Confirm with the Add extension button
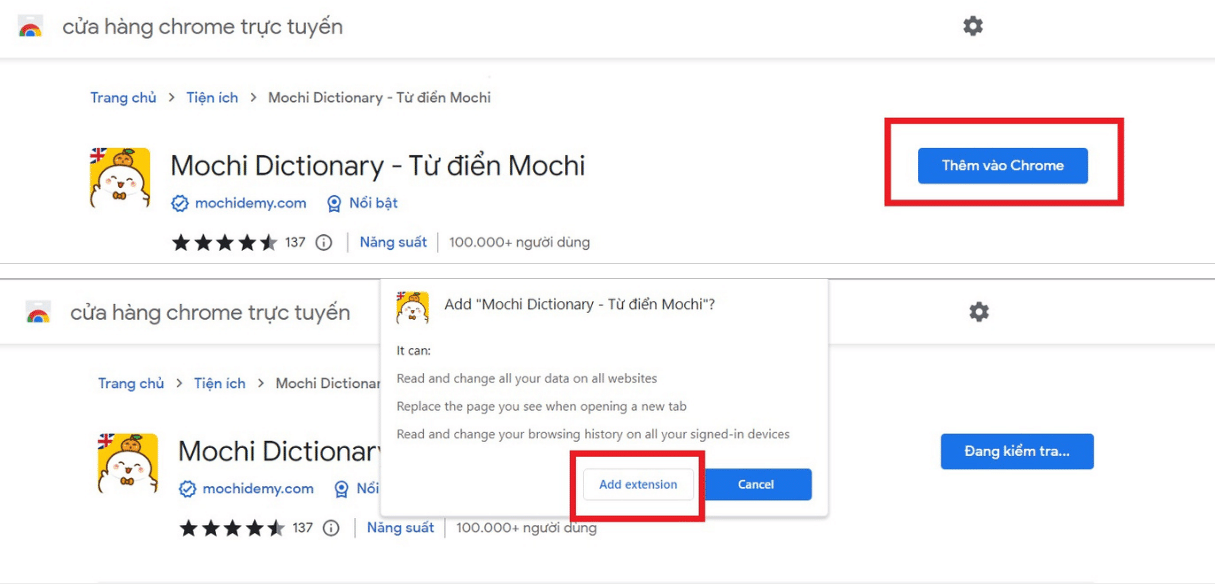Viewport: 1215px width, 585px height. click(638, 484)
